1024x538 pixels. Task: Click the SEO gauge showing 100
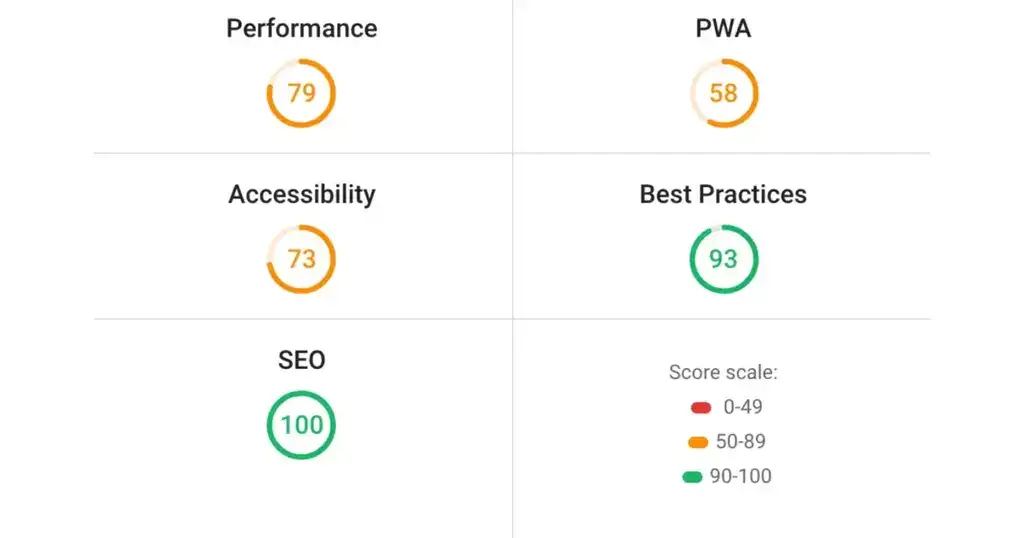(301, 425)
